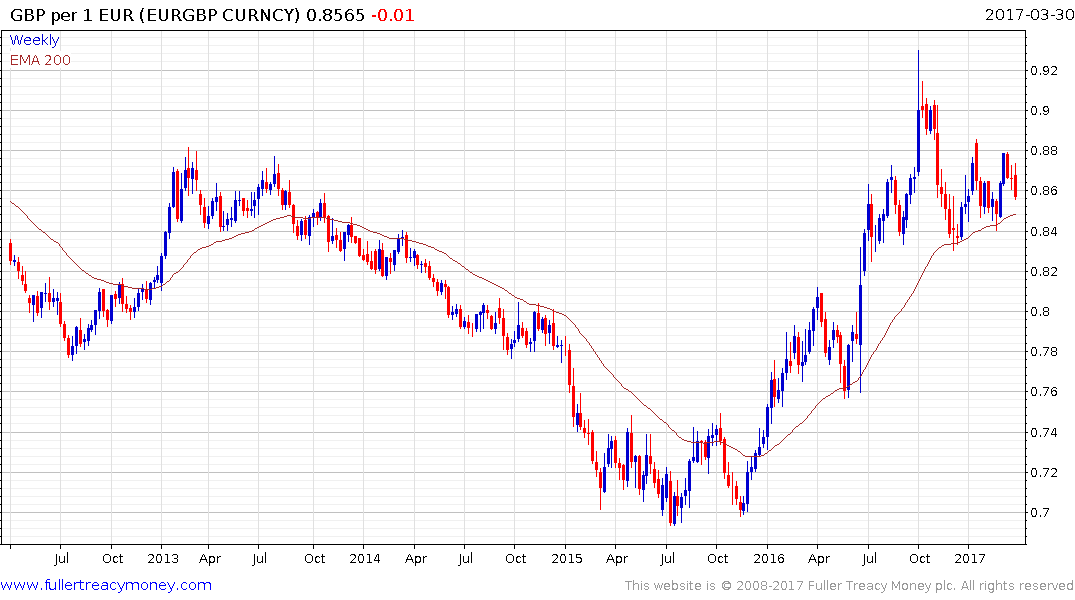Click the Fuller Treacy Money copyright notice
Image resolution: width=1075 pixels, height=600 pixels.
(849, 586)
